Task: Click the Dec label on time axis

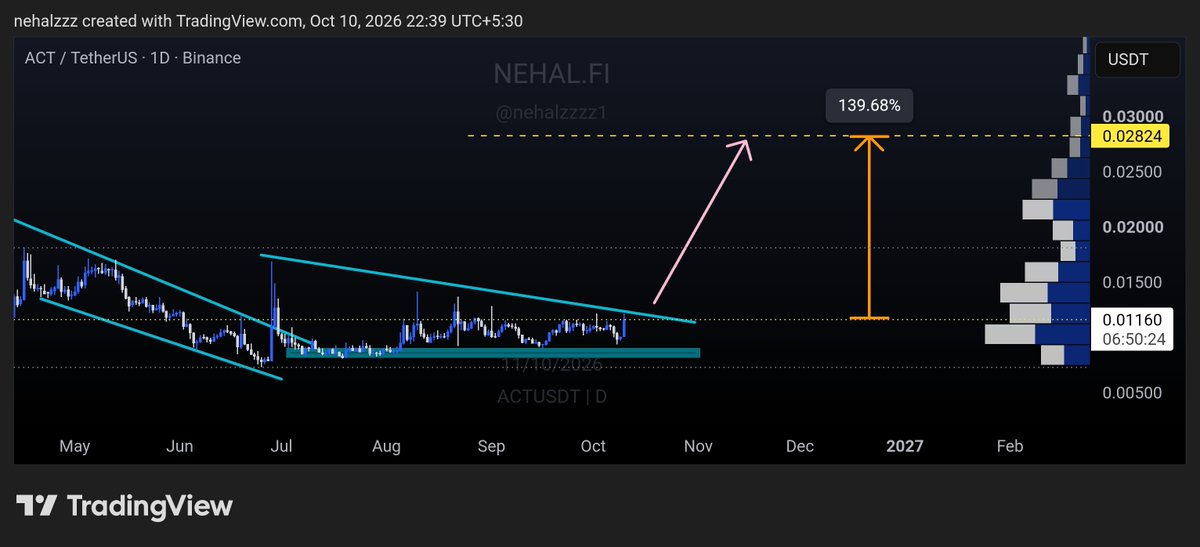Action: pos(800,446)
